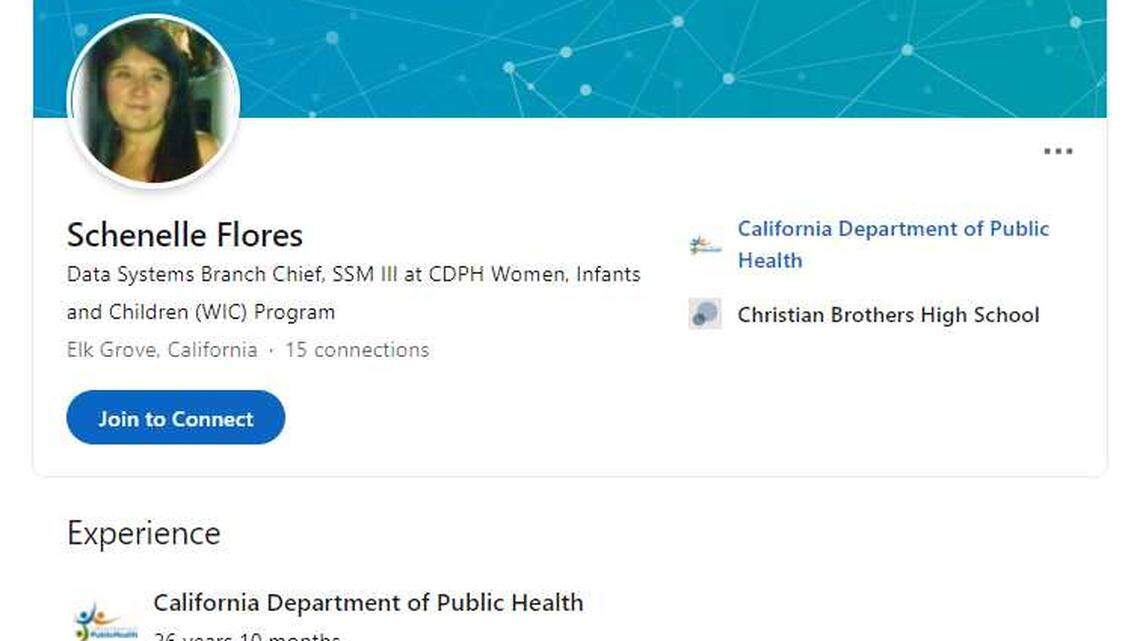Screen dimensions: 1140x641
Task: Click the Christian Brothers High School logo icon
Action: (x=704, y=313)
